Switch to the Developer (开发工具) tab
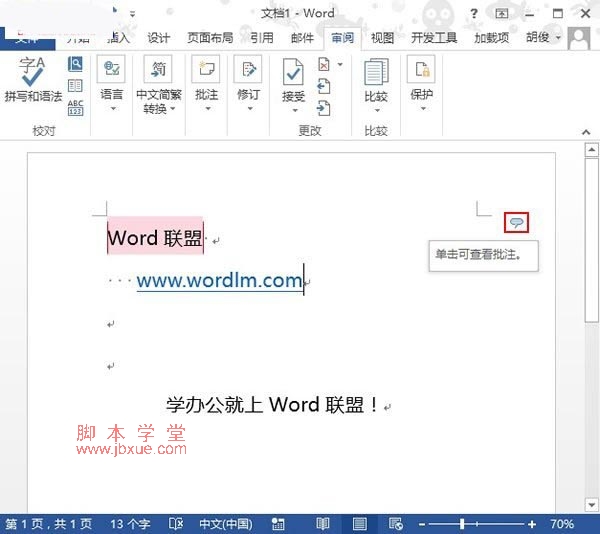The image size is (600, 534). pyautogui.click(x=434, y=38)
